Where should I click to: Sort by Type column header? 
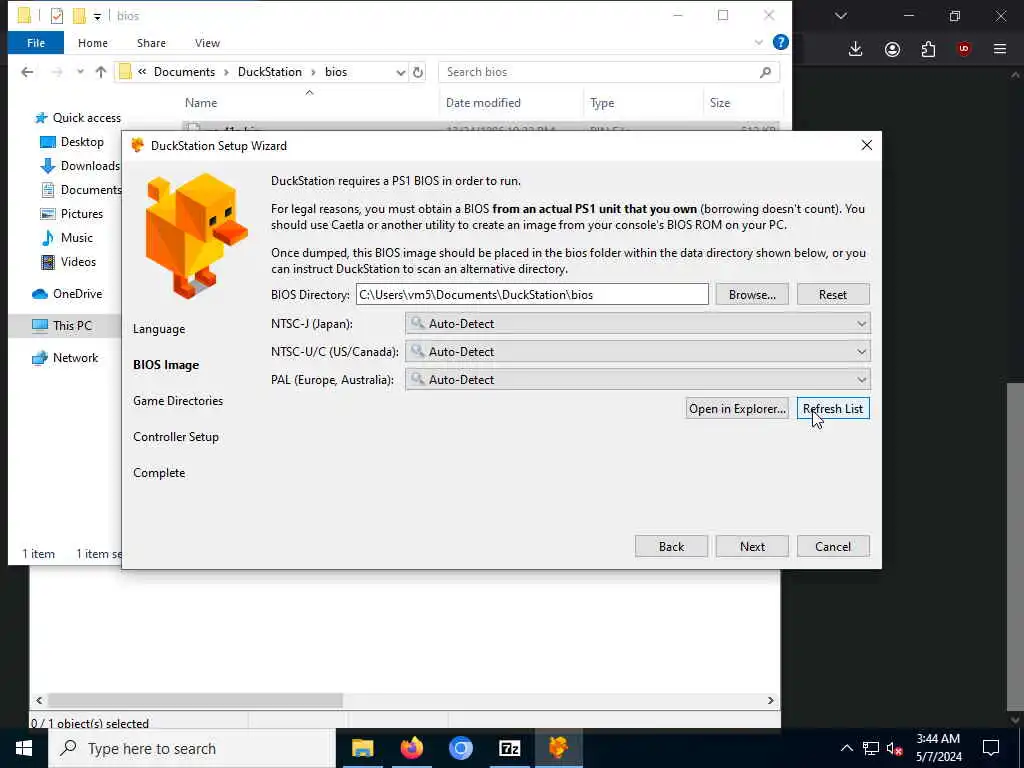tap(602, 103)
